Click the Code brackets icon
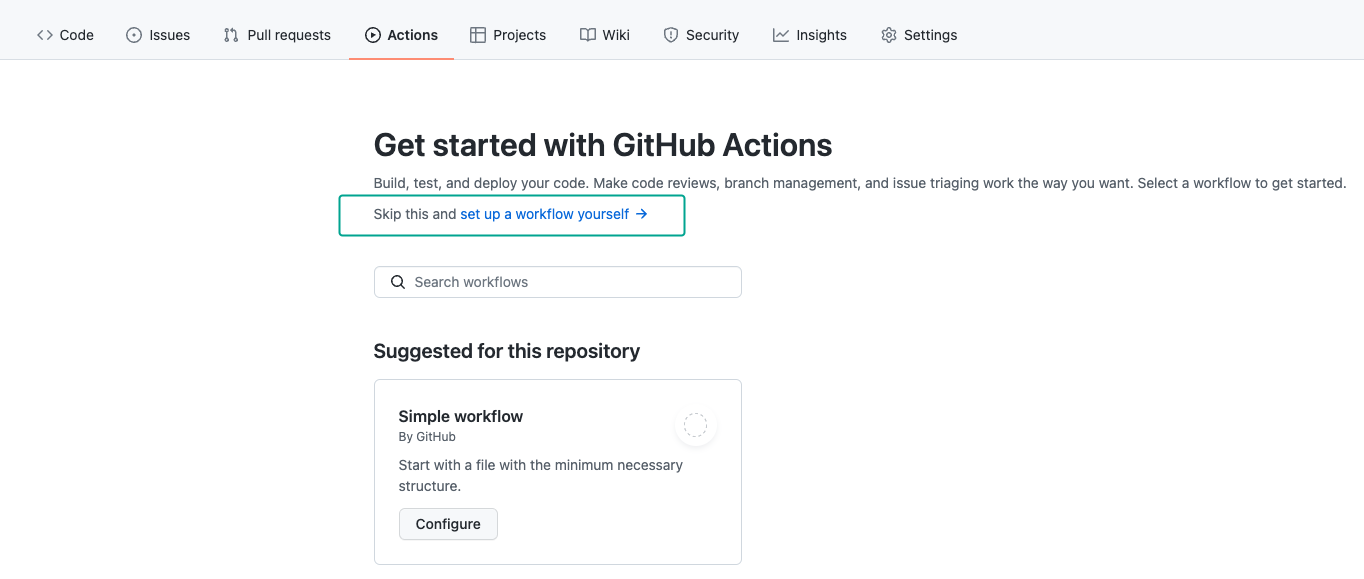The width and height of the screenshot is (1364, 579). pyautogui.click(x=44, y=35)
